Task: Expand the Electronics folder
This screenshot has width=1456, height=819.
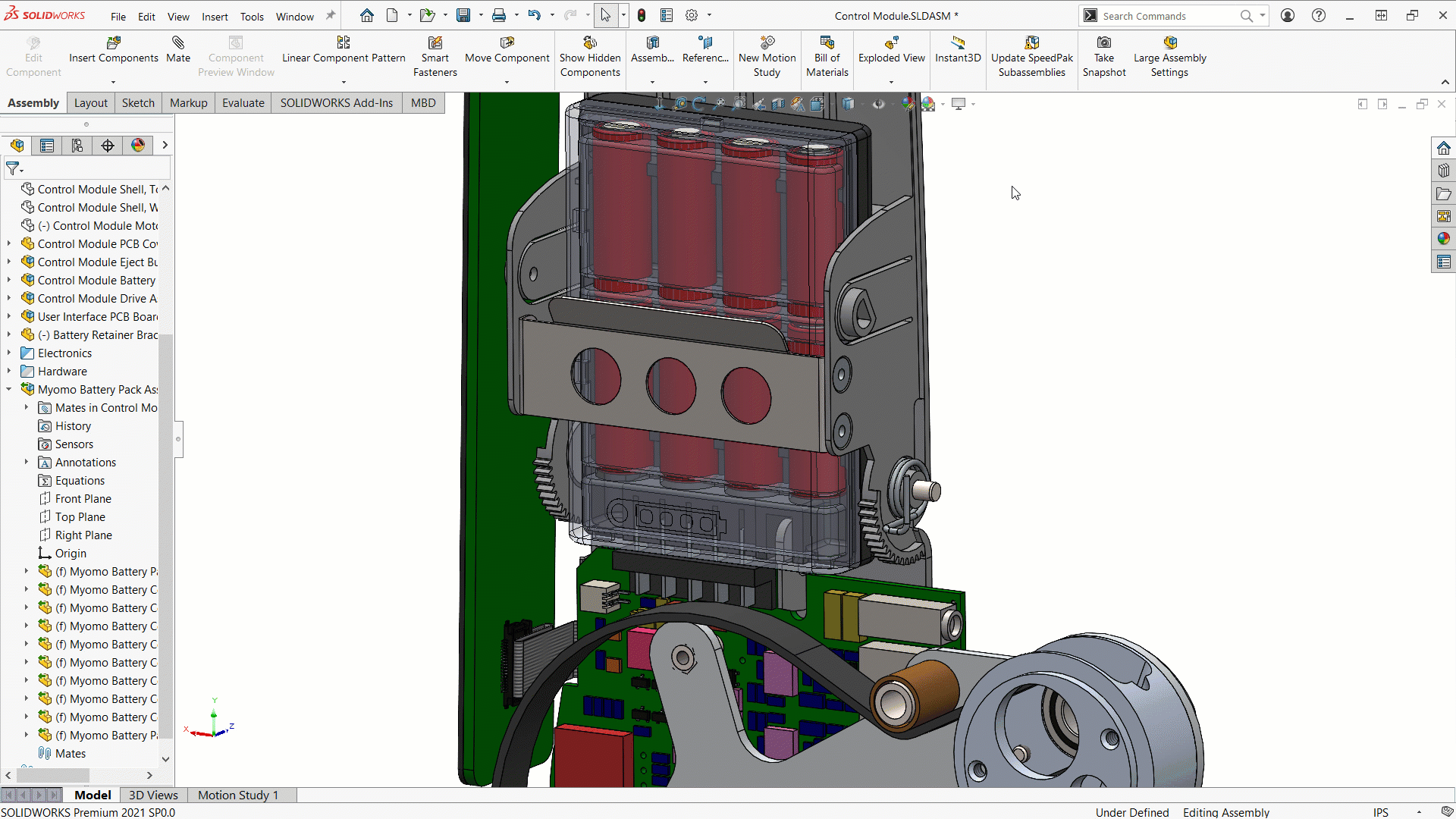Action: click(9, 353)
